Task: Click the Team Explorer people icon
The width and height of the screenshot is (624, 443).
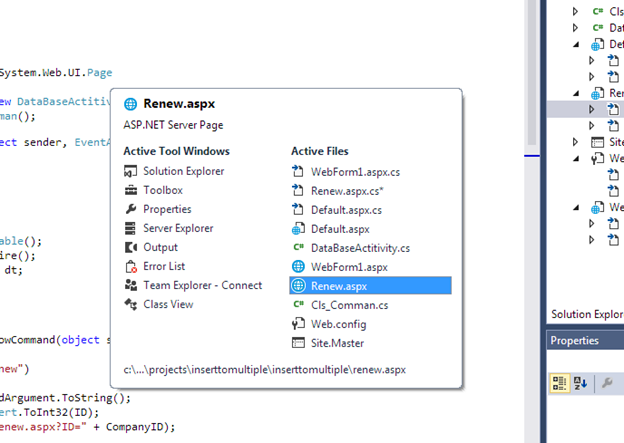Action: coord(131,285)
